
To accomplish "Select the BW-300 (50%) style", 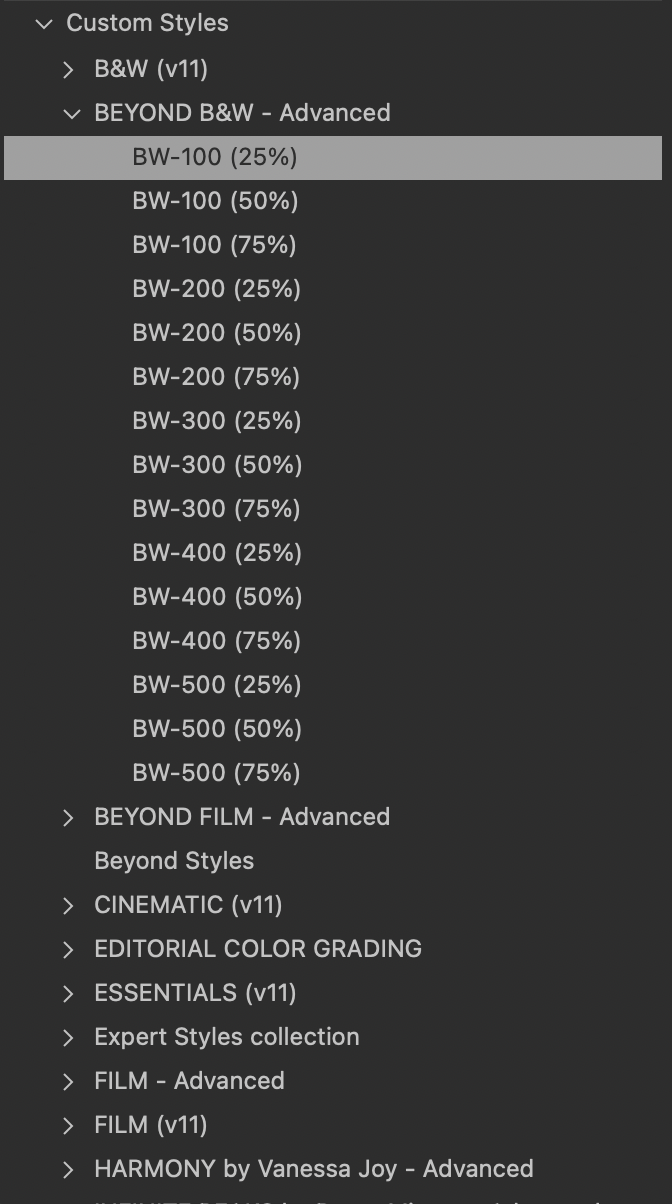I will [333, 465].
